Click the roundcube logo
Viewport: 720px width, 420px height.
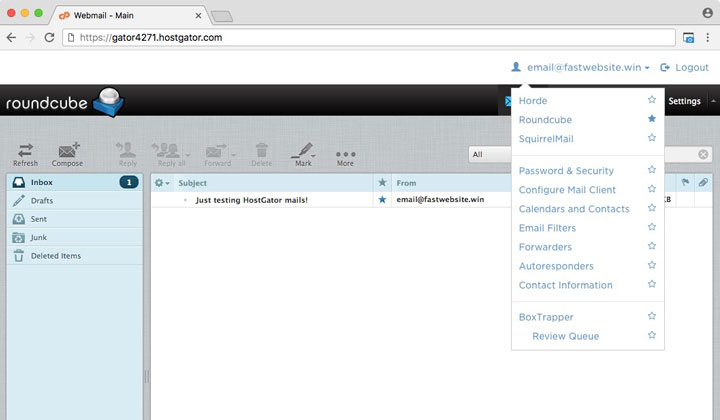tap(64, 102)
